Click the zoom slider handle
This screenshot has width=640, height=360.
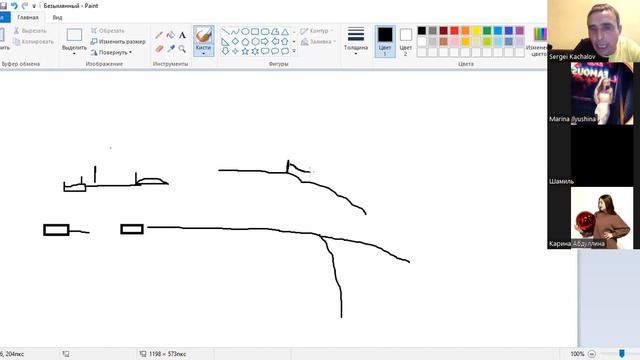(622, 354)
